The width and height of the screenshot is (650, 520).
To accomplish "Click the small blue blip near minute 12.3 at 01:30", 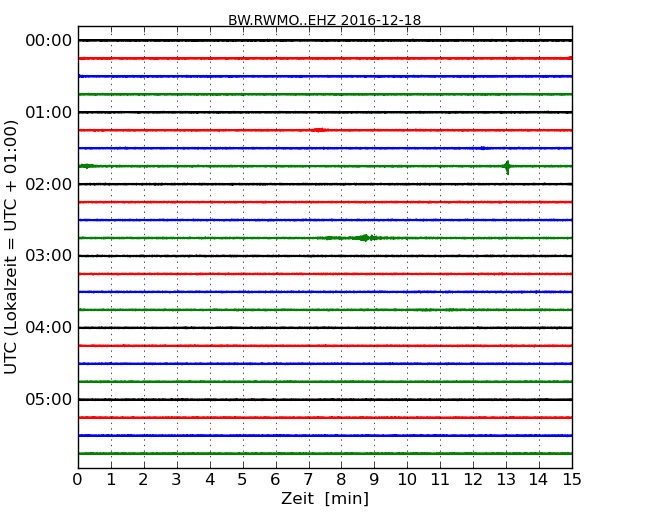I will (x=482, y=148).
